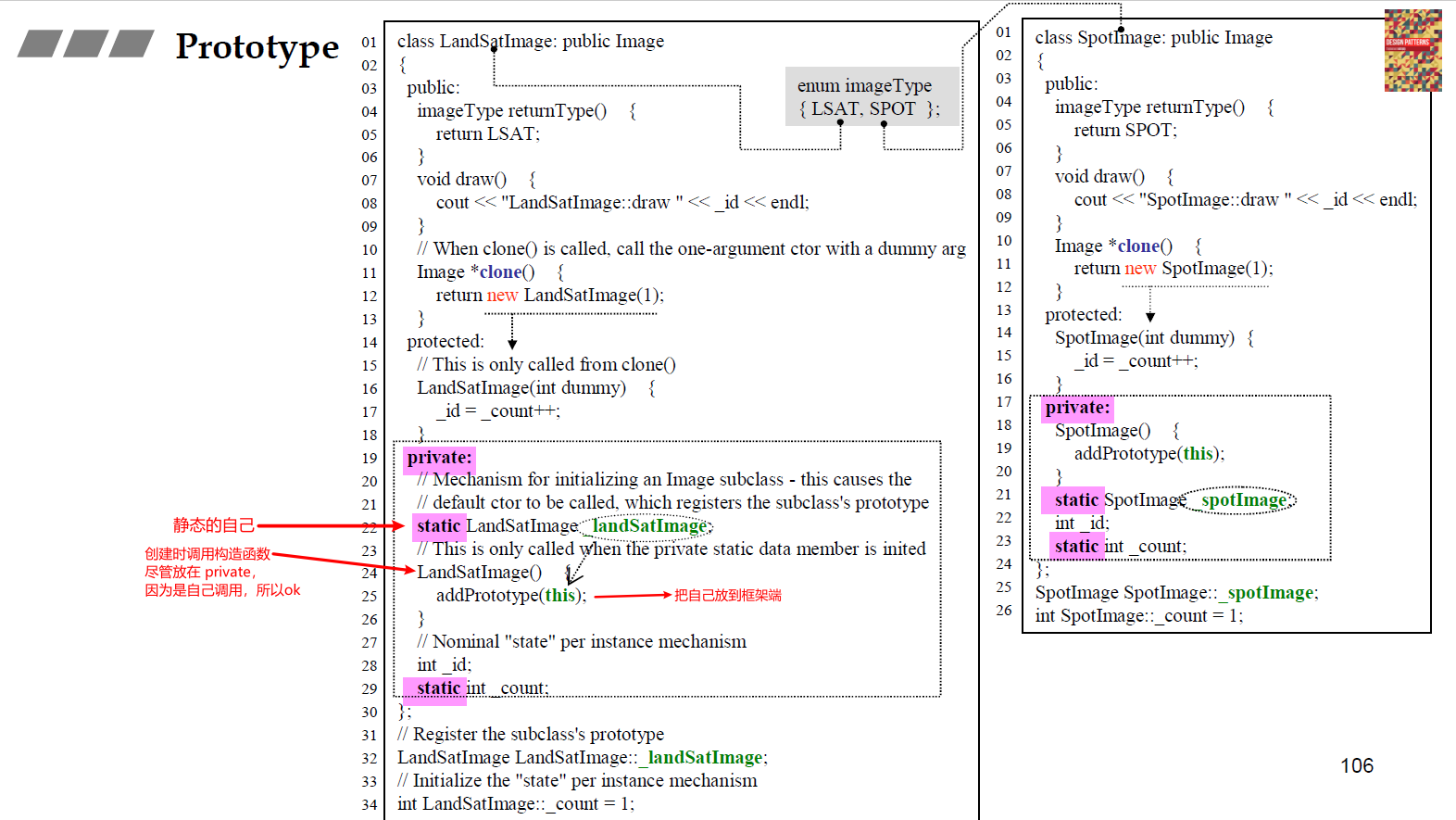Click the red annotation 静态的自己
Image resolution: width=1456 pixels, height=820 pixels.
click(213, 525)
